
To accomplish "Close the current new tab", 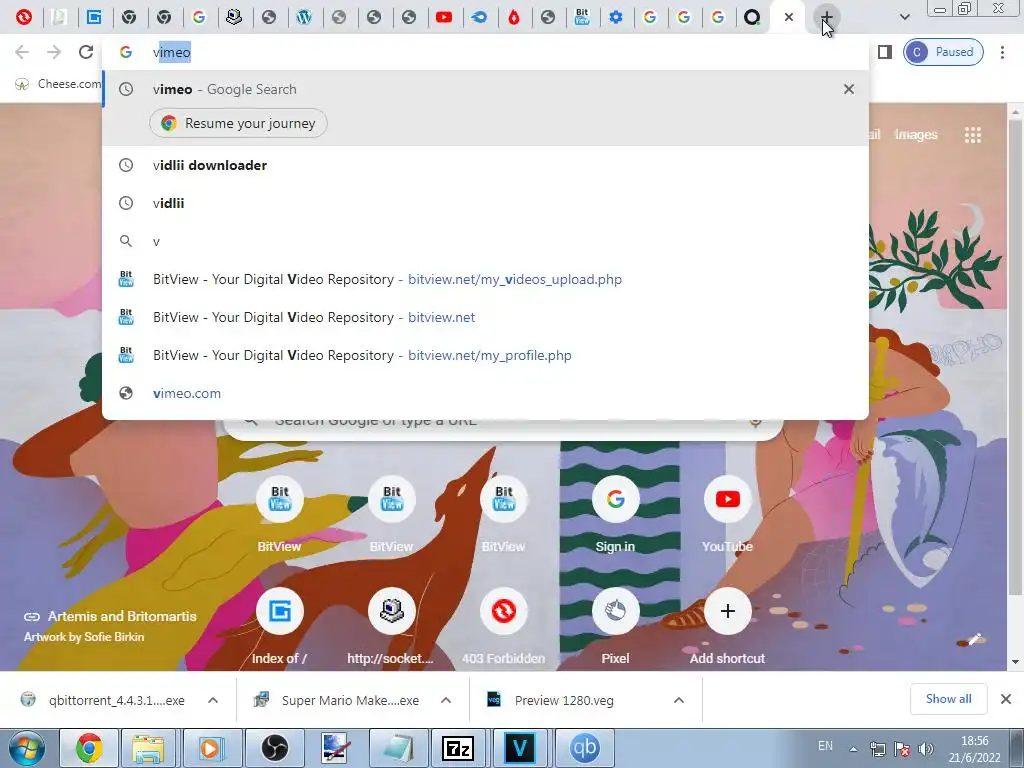I will point(789,18).
